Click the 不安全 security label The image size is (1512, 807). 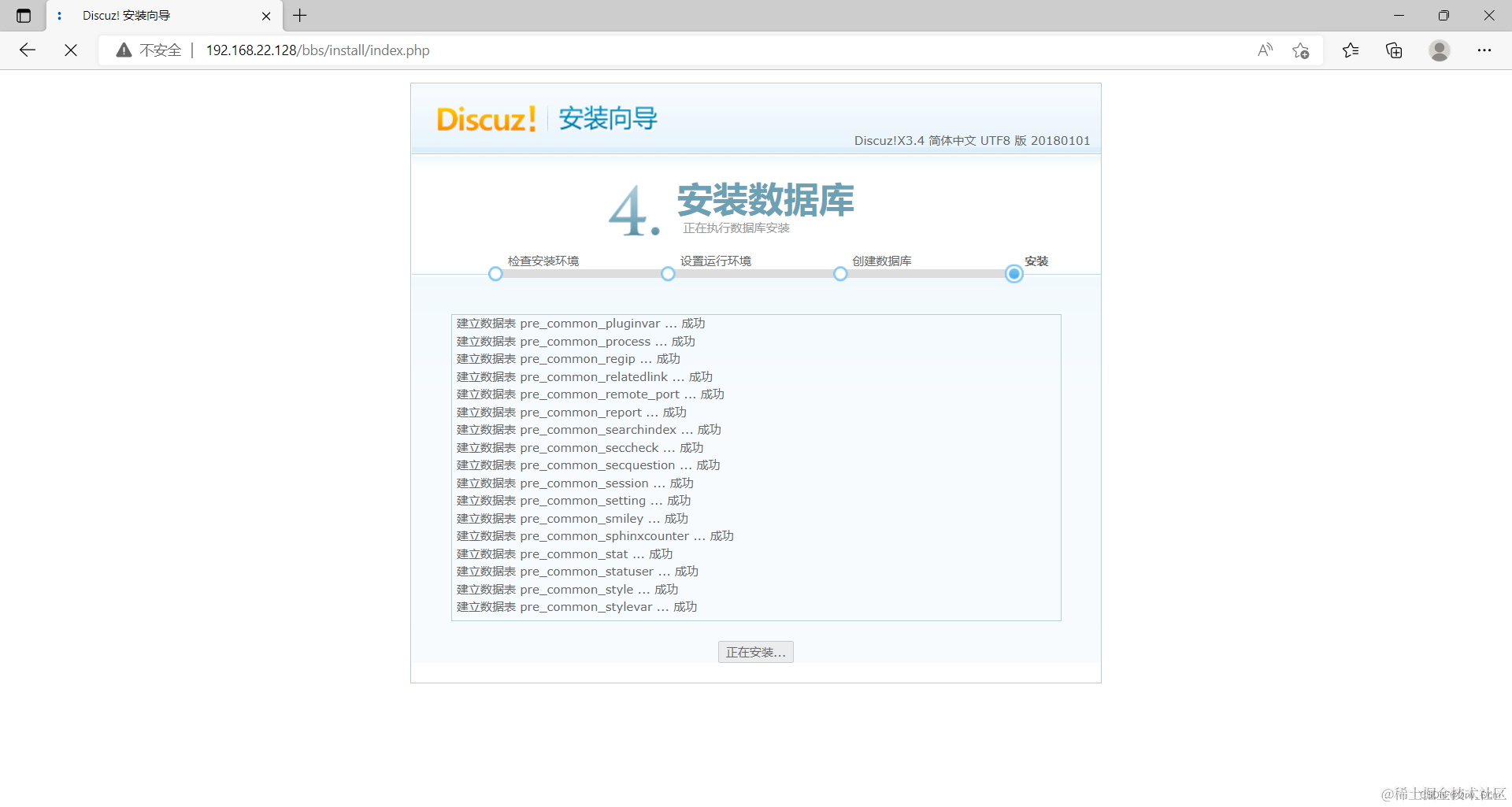(161, 50)
